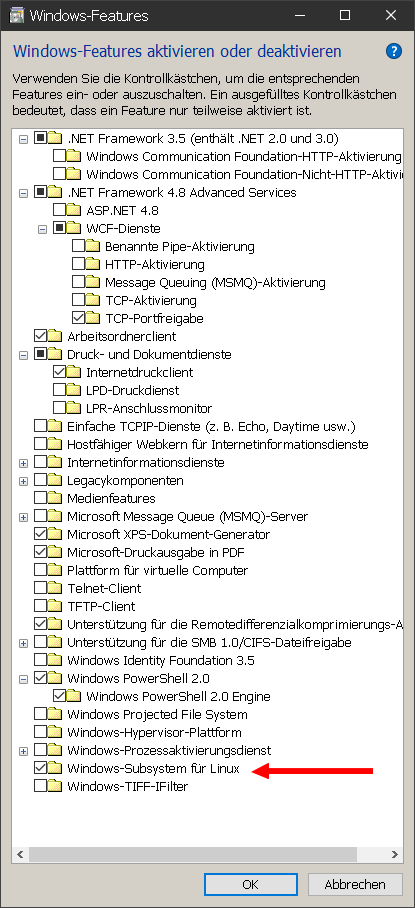This screenshot has width=415, height=908.
Task: Click the blue help question mark icon
Action: (x=394, y=52)
